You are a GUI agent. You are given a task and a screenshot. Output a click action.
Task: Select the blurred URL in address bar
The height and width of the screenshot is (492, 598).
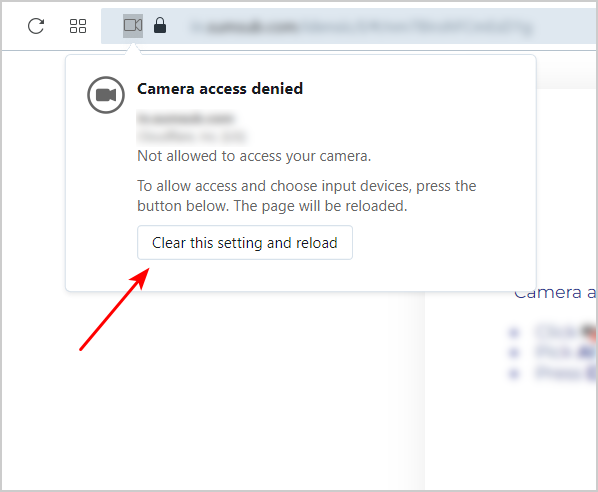point(362,27)
